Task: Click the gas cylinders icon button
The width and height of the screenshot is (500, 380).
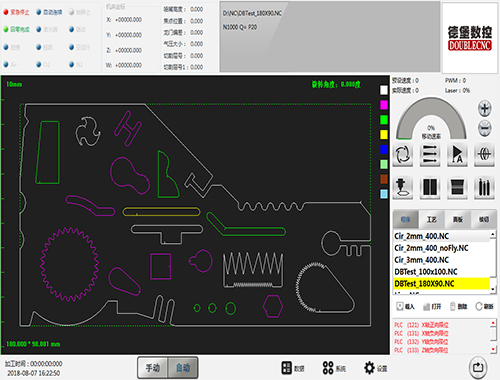Action: pos(484,187)
